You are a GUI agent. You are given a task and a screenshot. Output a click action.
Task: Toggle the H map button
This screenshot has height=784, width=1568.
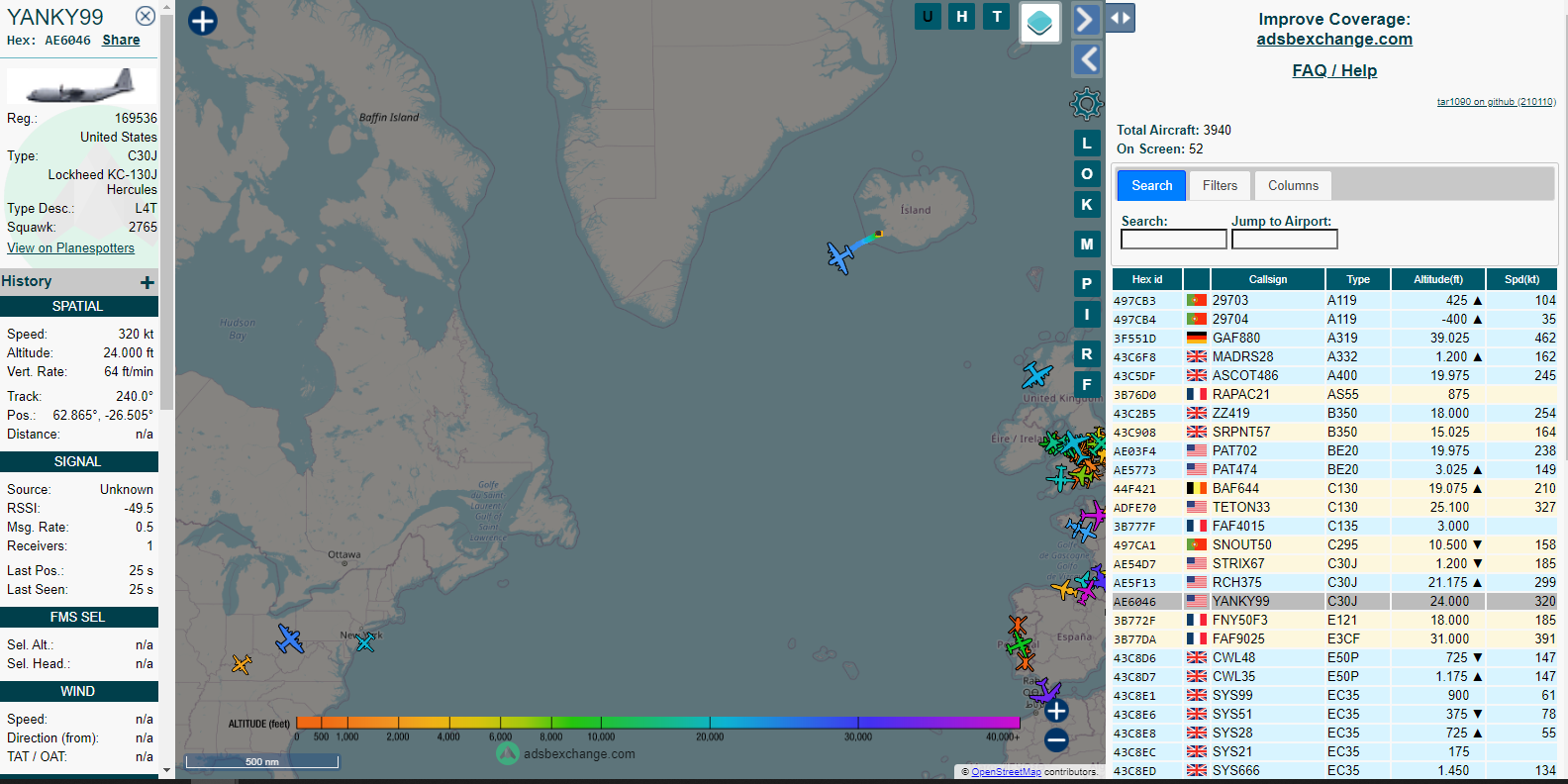pos(961,16)
